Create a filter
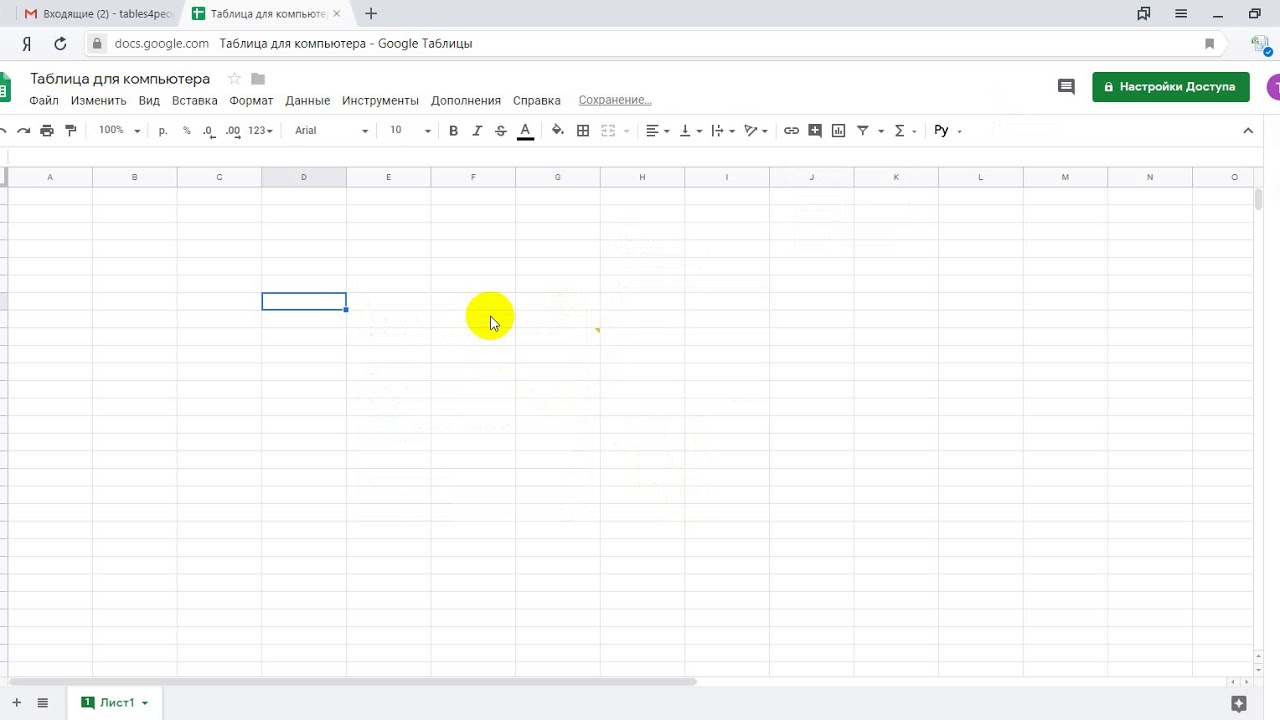The height and width of the screenshot is (720, 1280). tap(862, 130)
